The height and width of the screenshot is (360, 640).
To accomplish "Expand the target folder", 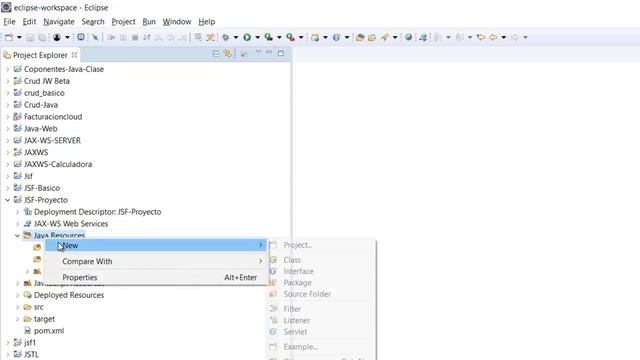I will [17, 319].
